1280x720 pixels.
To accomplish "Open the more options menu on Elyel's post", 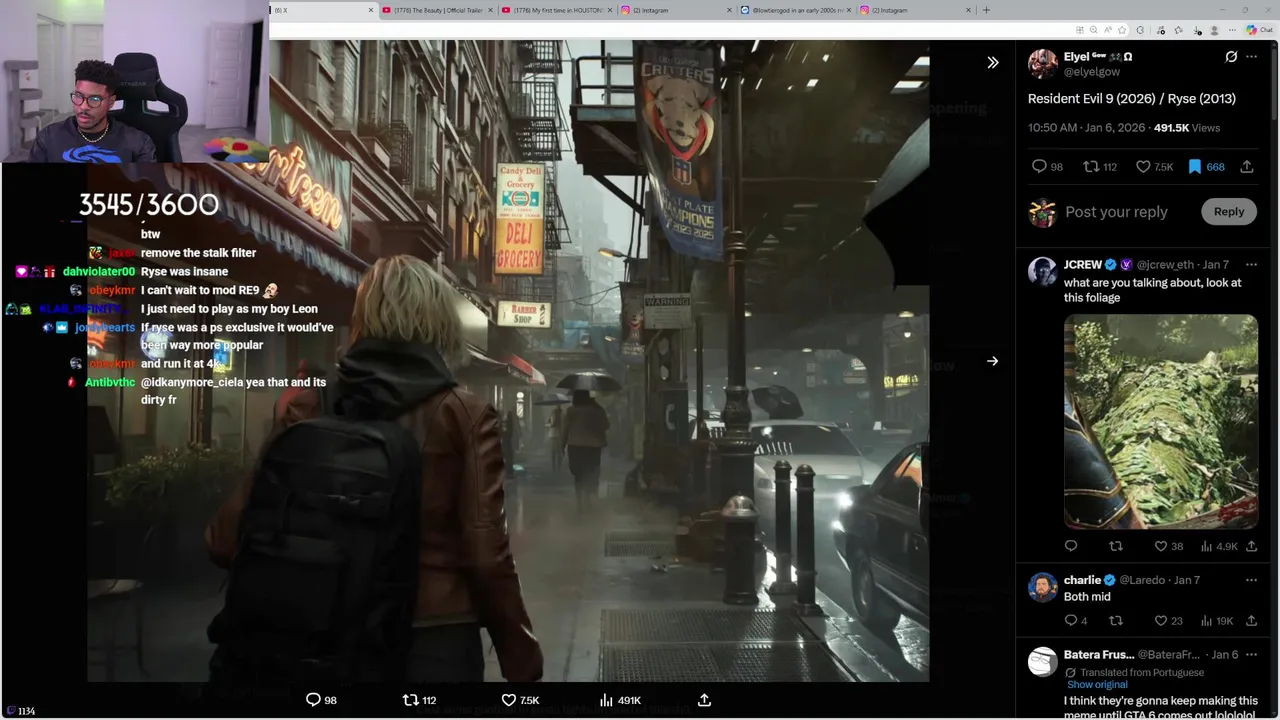I will coord(1251,57).
